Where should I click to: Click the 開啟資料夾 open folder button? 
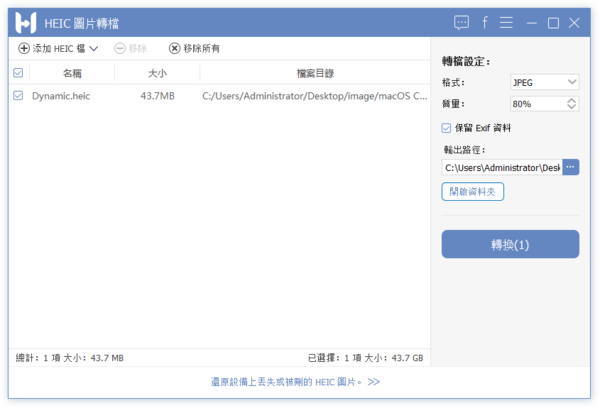(x=472, y=191)
